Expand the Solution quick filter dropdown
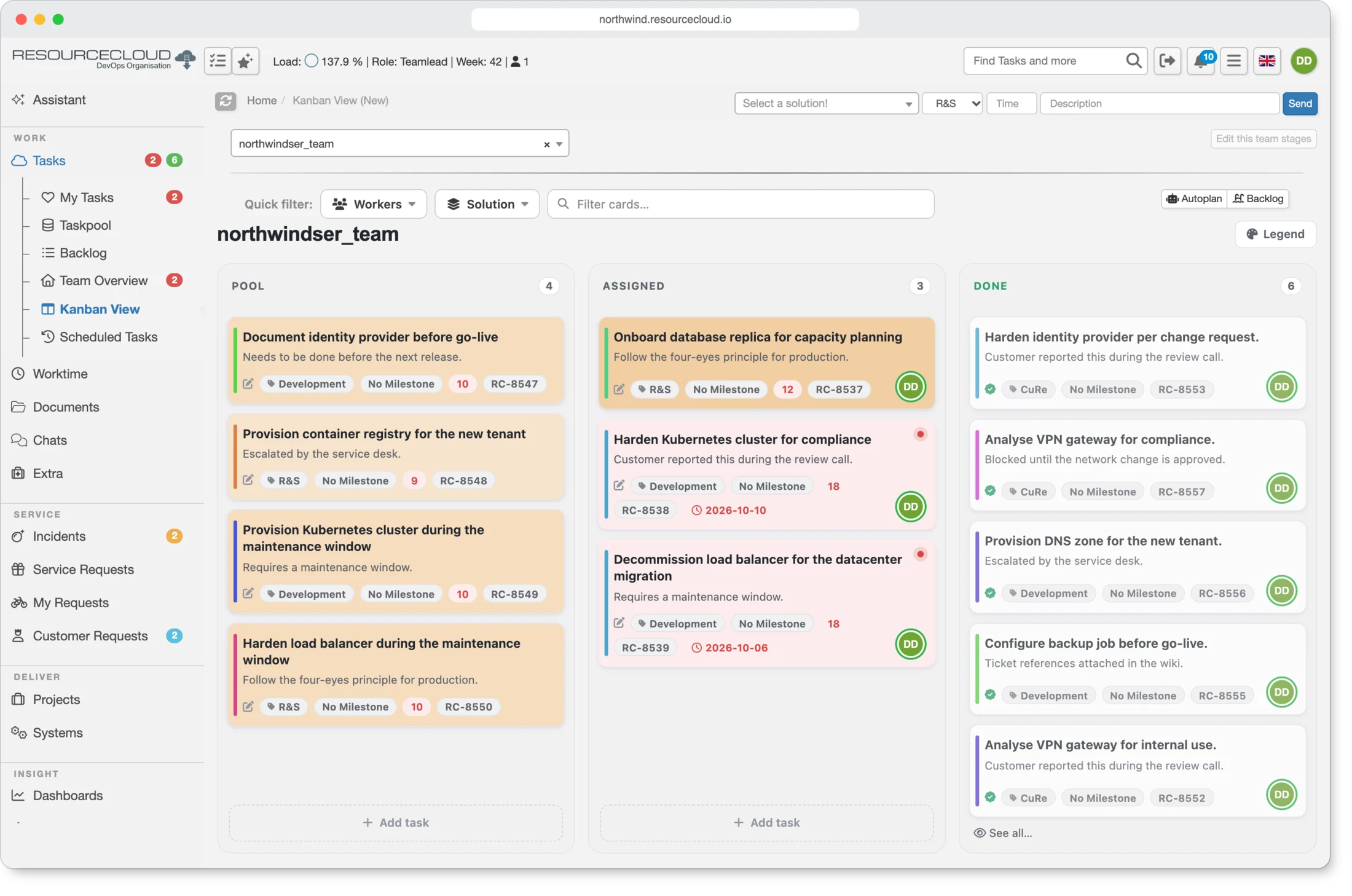 [487, 204]
